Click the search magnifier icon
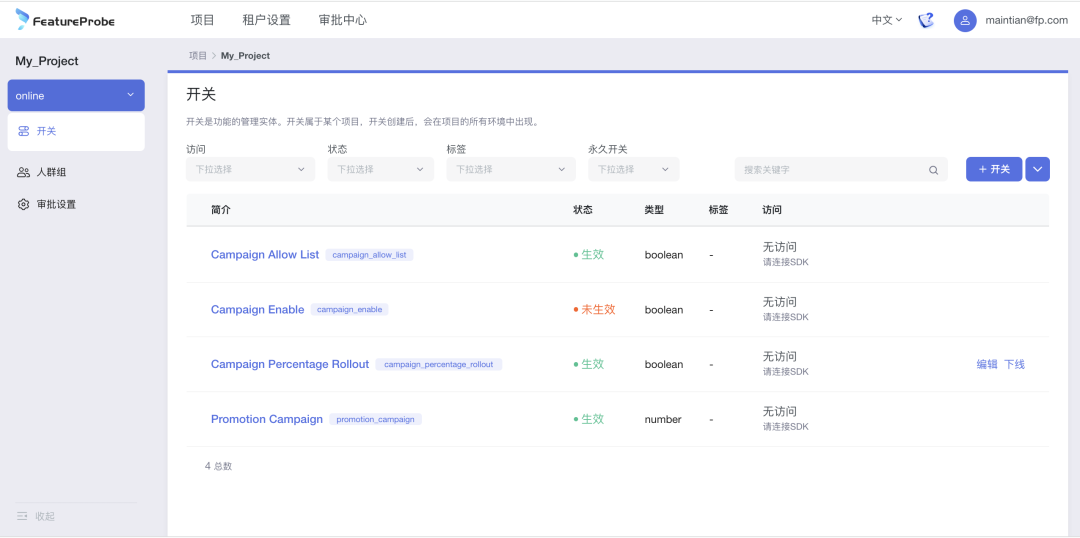This screenshot has height=538, width=1080. [933, 170]
